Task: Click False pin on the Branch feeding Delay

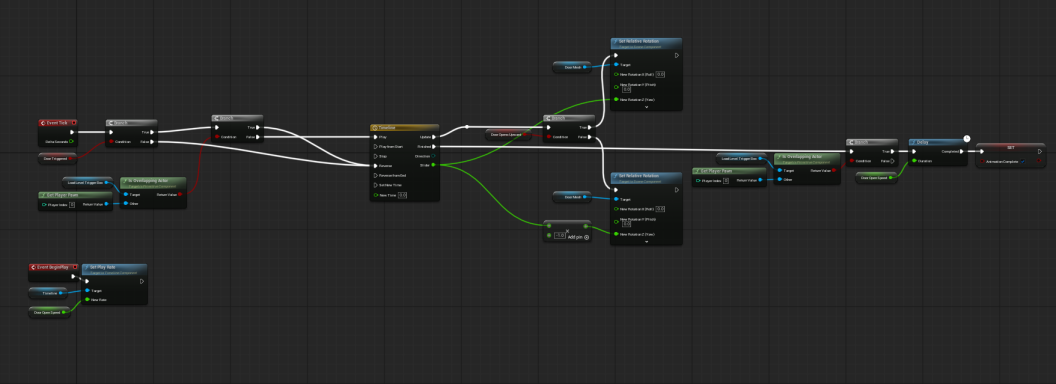Action: (892, 161)
